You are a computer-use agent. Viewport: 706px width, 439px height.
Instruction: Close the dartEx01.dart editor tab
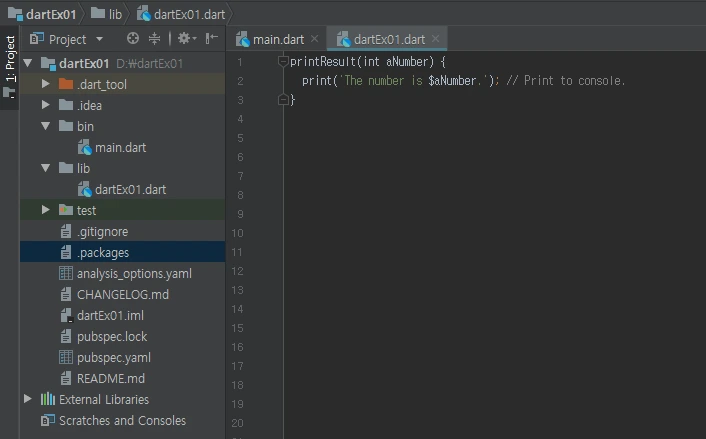(435, 39)
